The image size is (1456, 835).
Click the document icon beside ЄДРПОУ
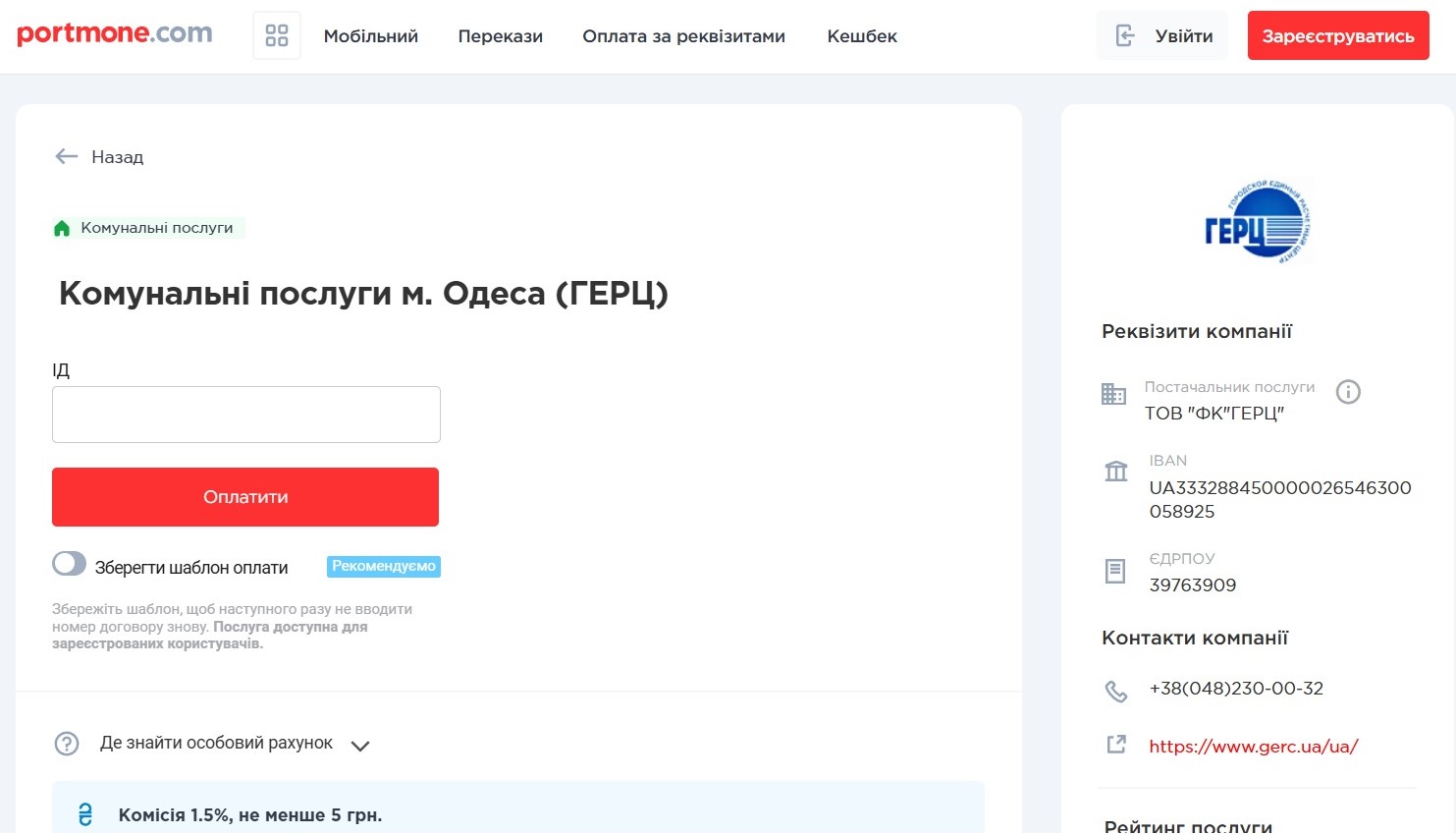pyautogui.click(x=1115, y=571)
